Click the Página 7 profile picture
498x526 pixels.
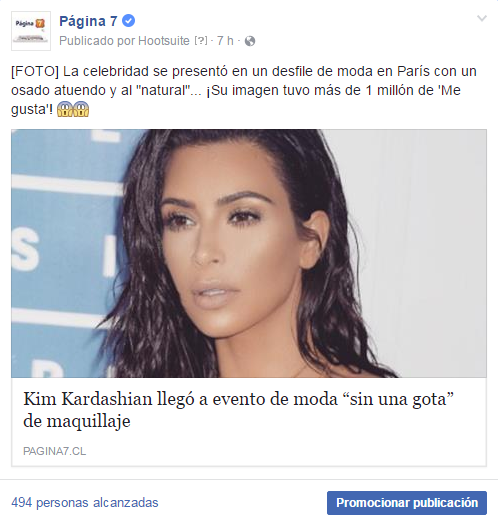[x=31, y=31]
